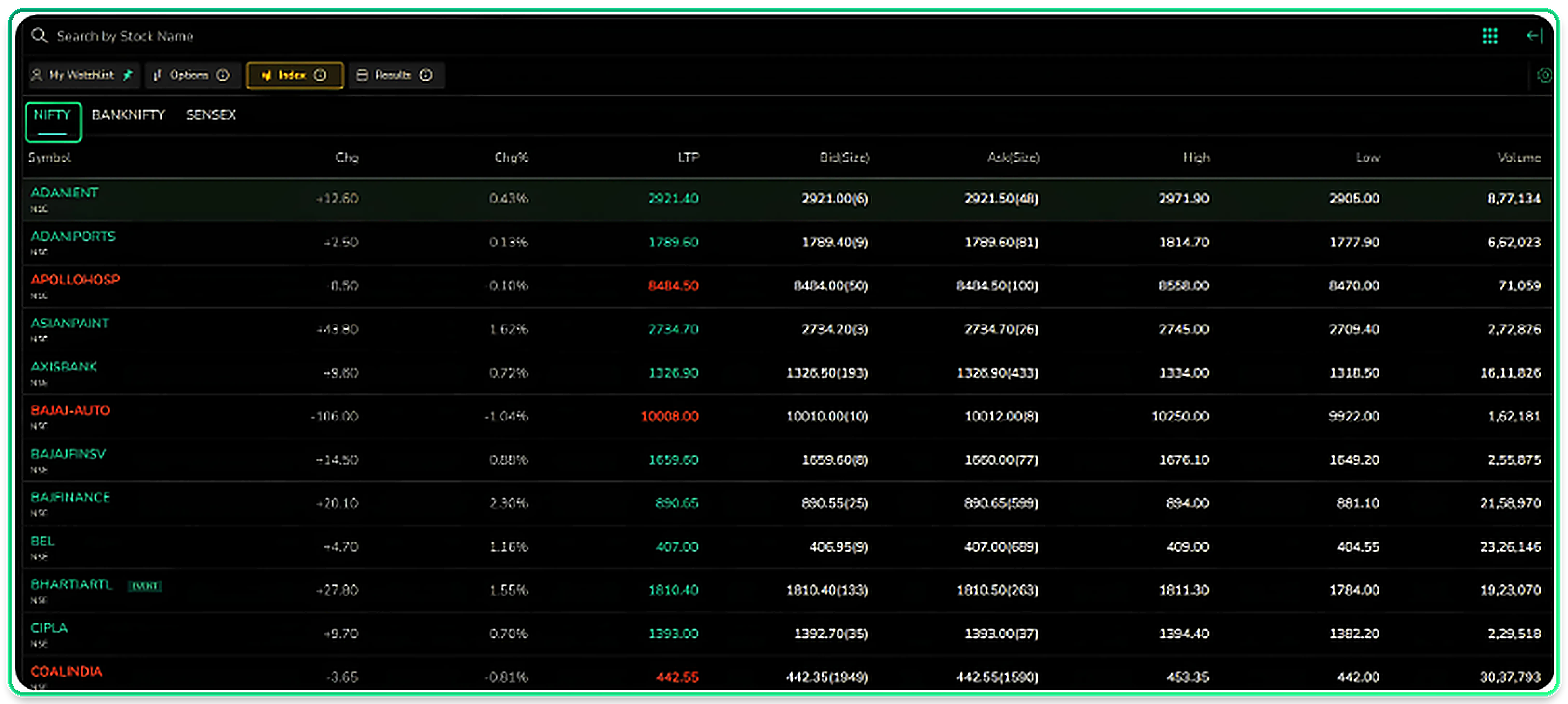Viewport: 1568px width, 704px height.
Task: Click APOLLOHOSP LTP 8484.50
Action: point(673,285)
